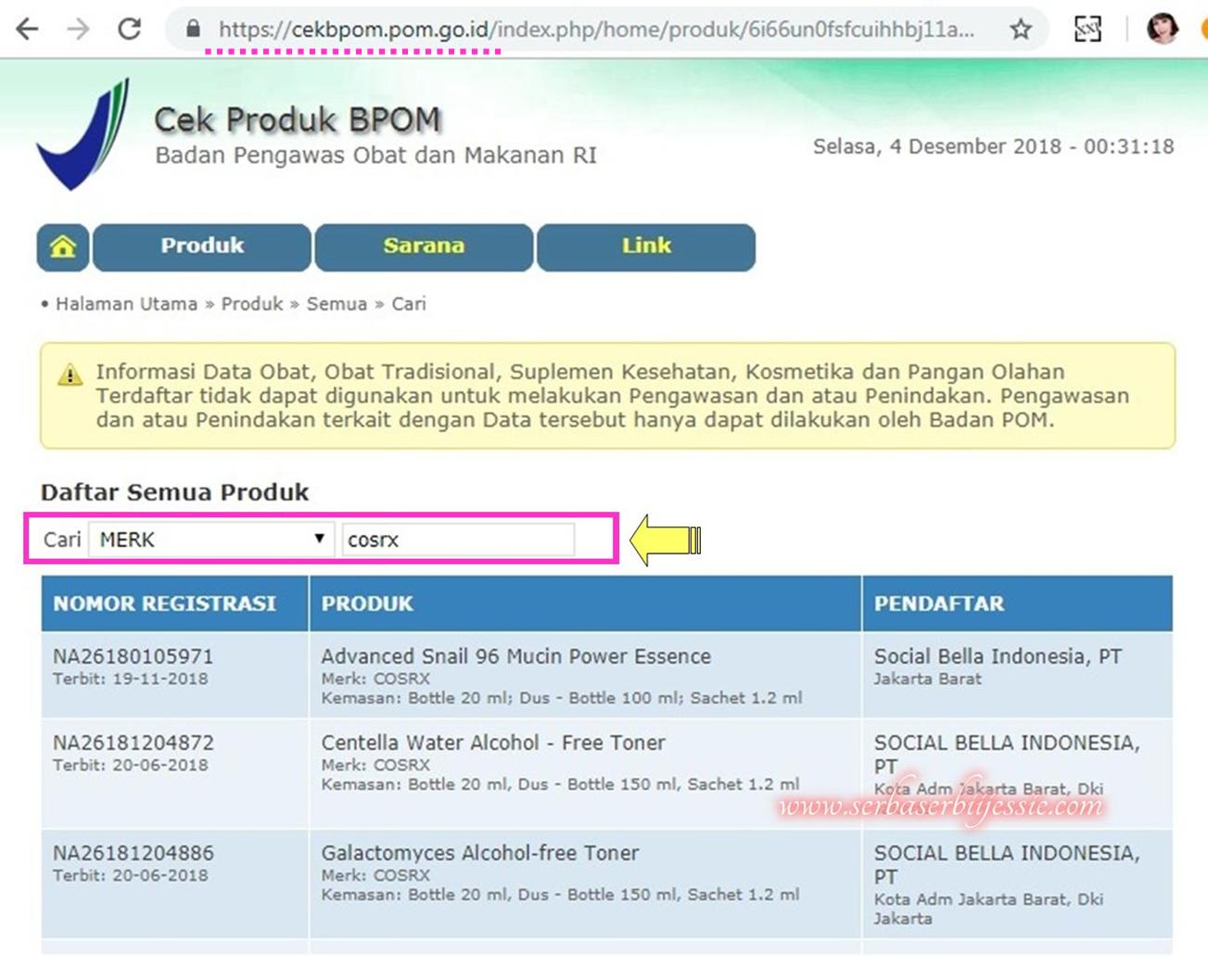1208x980 pixels.
Task: Click the yellow warning triangle icon
Action: pos(70,374)
